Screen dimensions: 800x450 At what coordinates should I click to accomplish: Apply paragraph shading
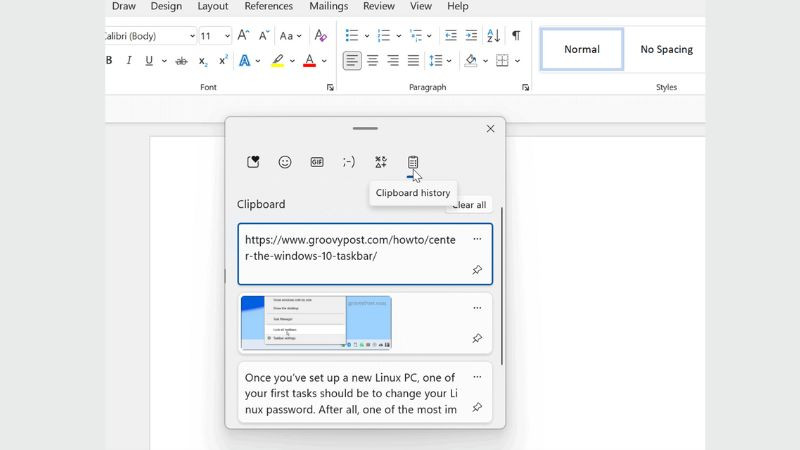pos(471,61)
